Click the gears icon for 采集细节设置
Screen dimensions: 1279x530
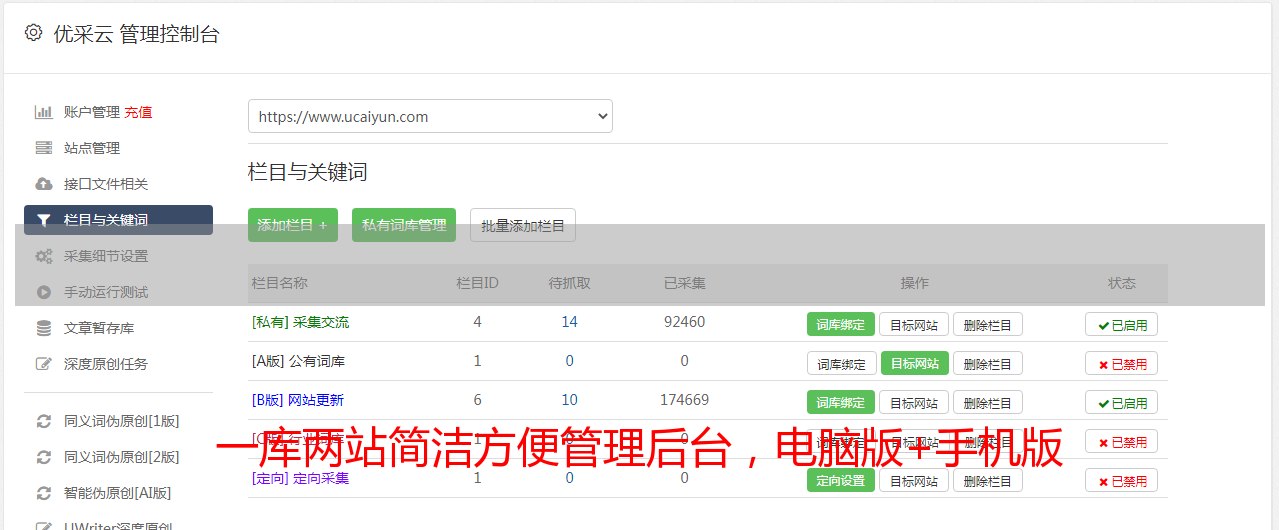point(44,256)
